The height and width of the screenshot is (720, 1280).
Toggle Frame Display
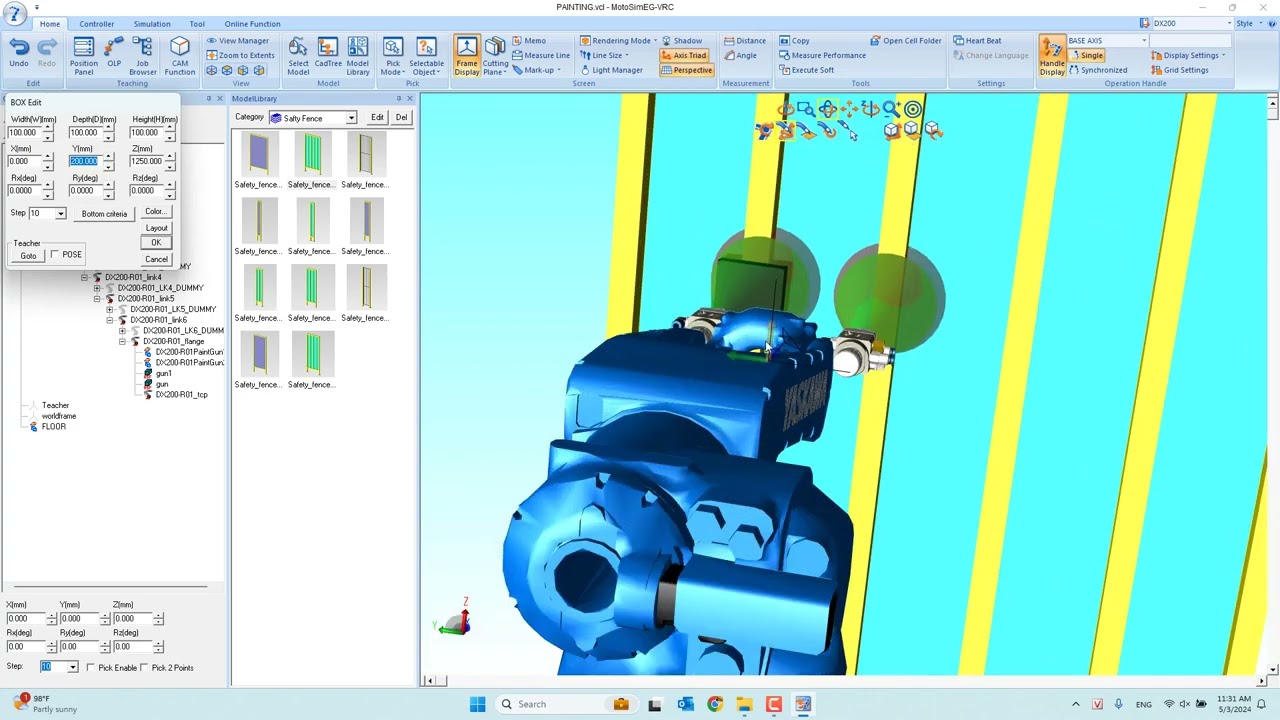(467, 56)
